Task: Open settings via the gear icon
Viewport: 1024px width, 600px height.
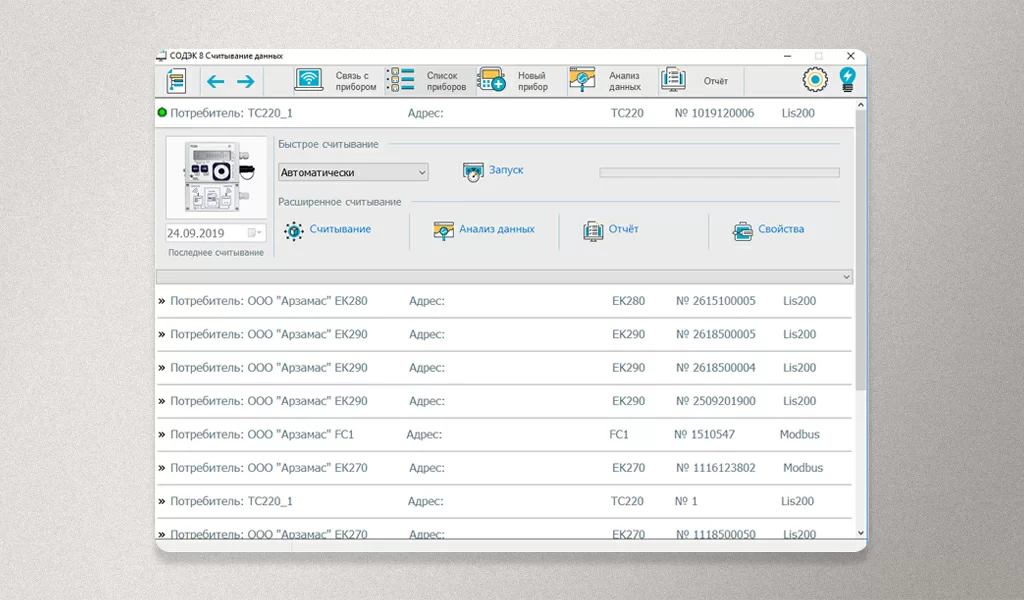Action: 816,80
